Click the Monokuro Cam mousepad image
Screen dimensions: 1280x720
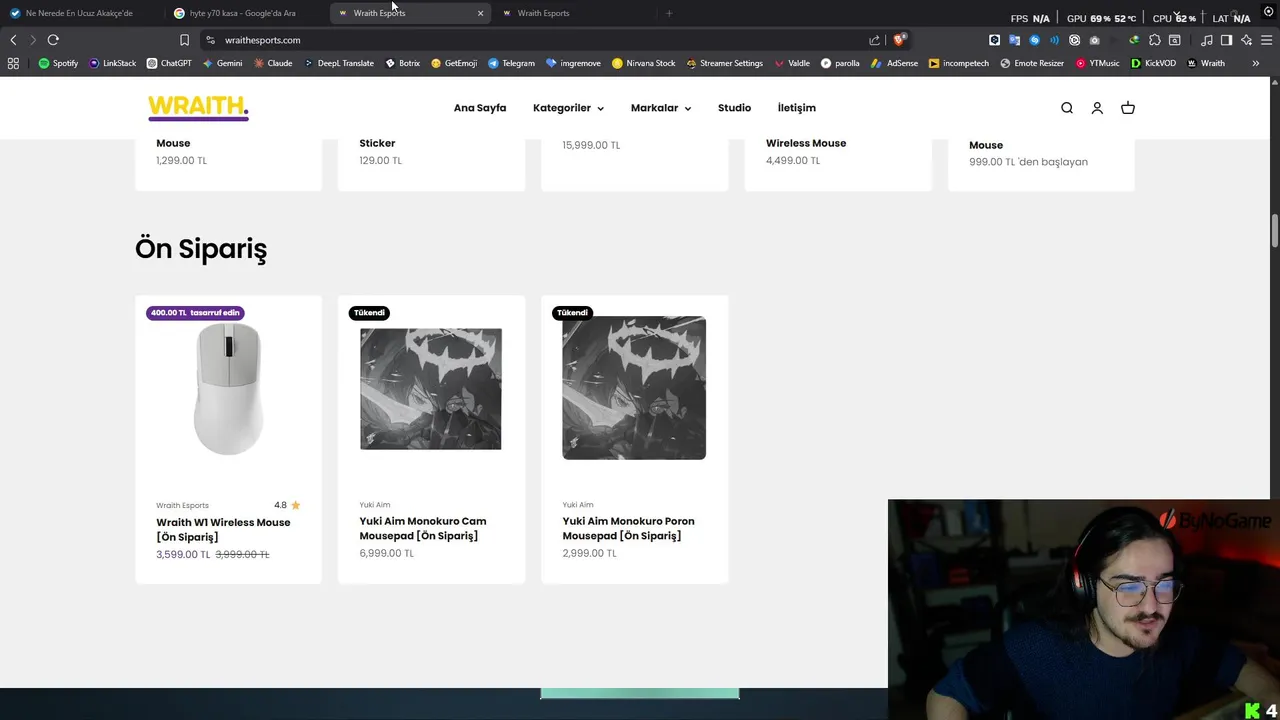coord(431,388)
